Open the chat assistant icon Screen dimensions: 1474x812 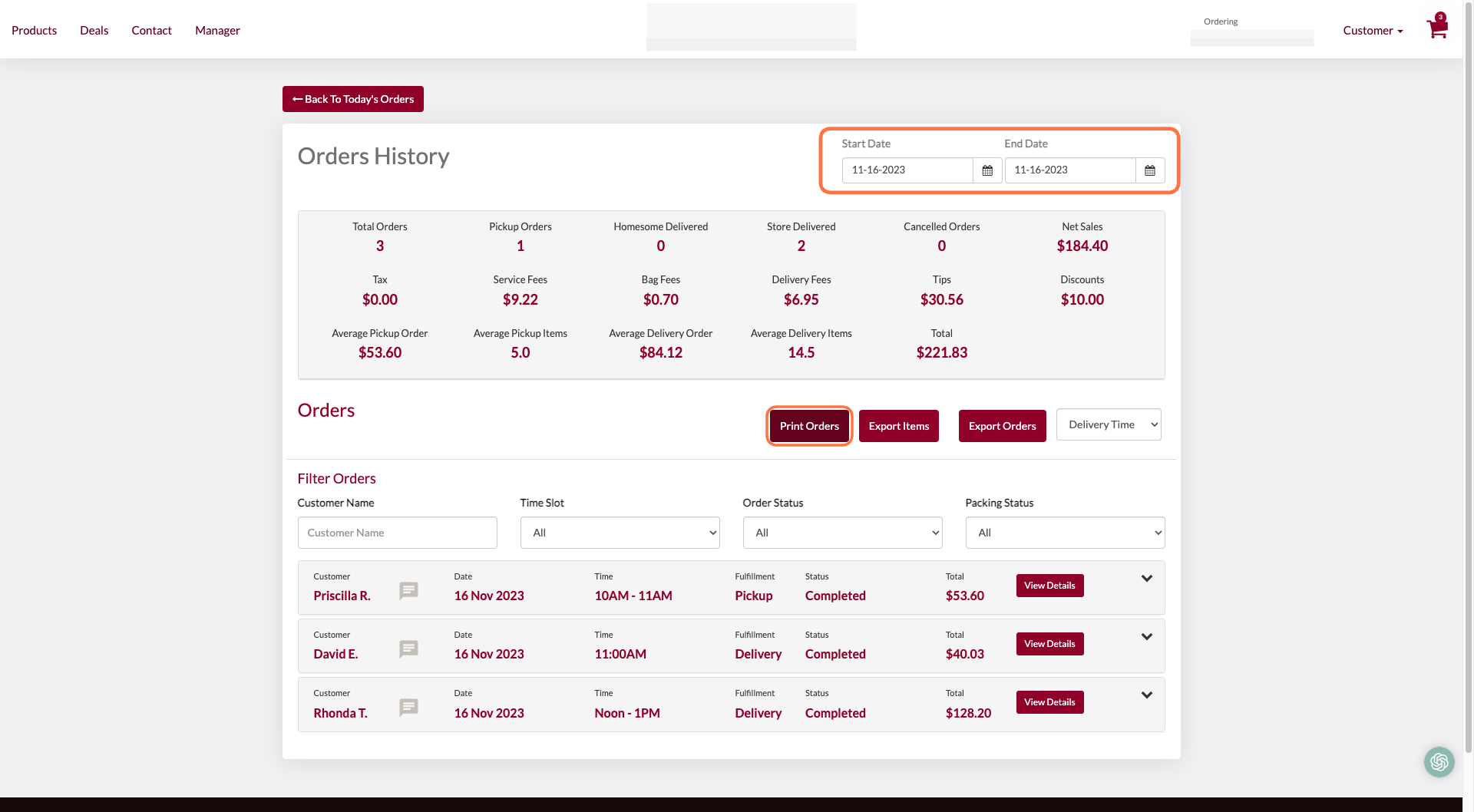pyautogui.click(x=1439, y=761)
